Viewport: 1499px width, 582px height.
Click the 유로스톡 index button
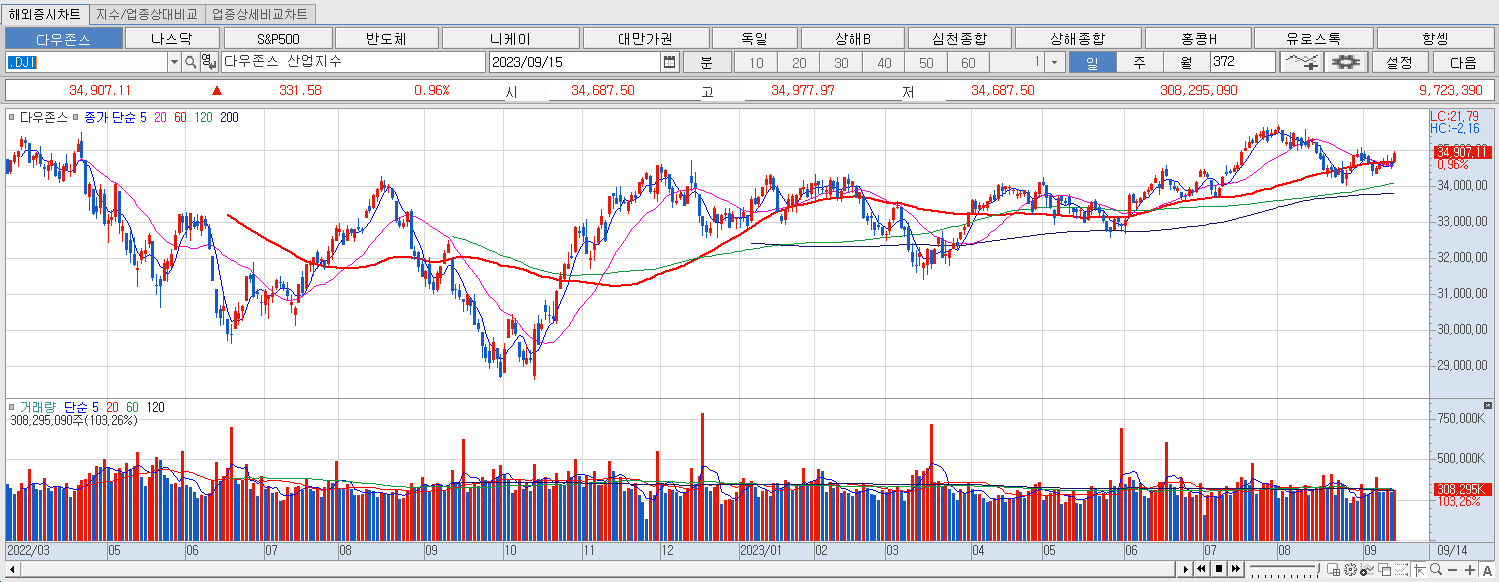tap(1314, 38)
